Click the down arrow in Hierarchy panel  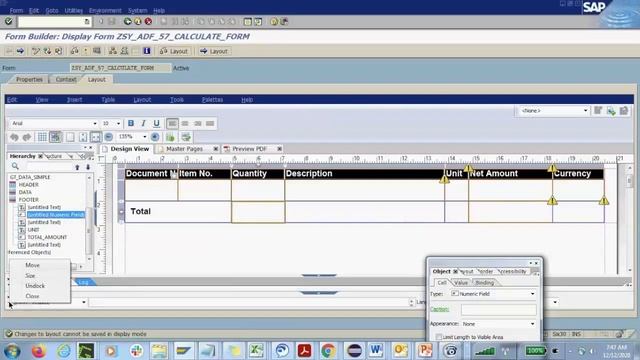(88, 167)
